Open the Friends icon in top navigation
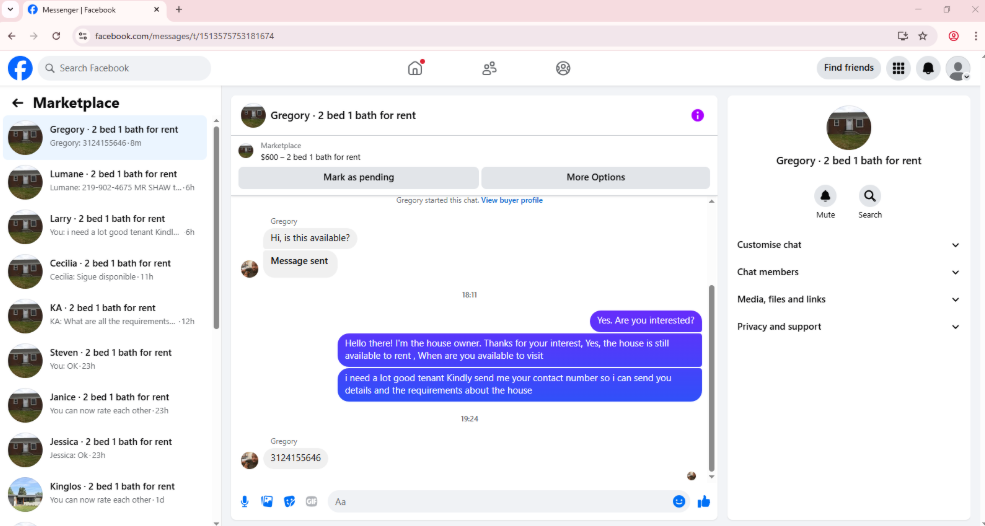The image size is (985, 526). [x=489, y=68]
